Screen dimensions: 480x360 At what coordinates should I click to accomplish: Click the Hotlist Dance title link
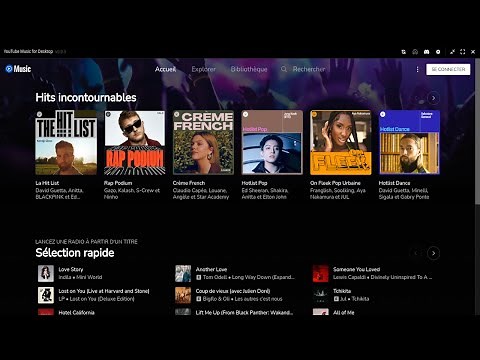394,183
